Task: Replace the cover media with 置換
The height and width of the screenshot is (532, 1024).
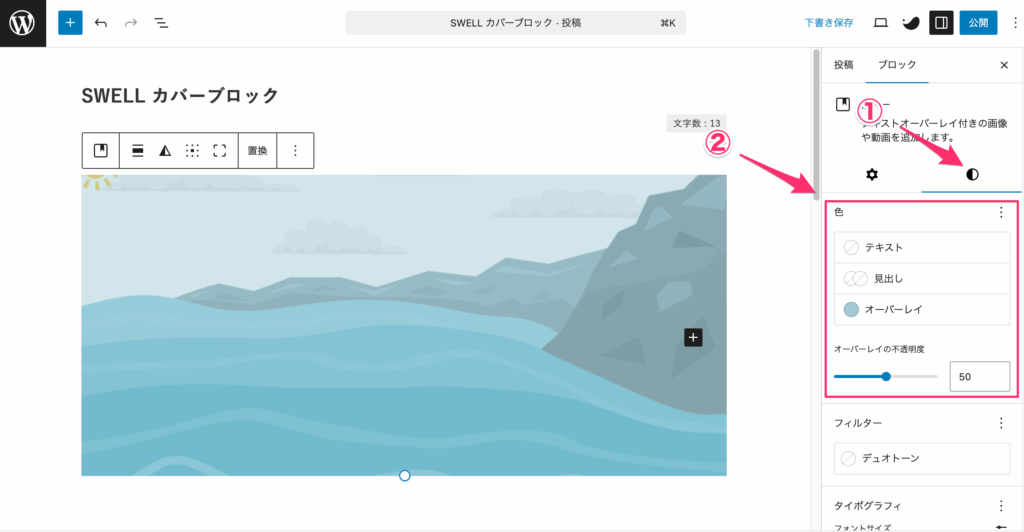Action: click(x=257, y=151)
